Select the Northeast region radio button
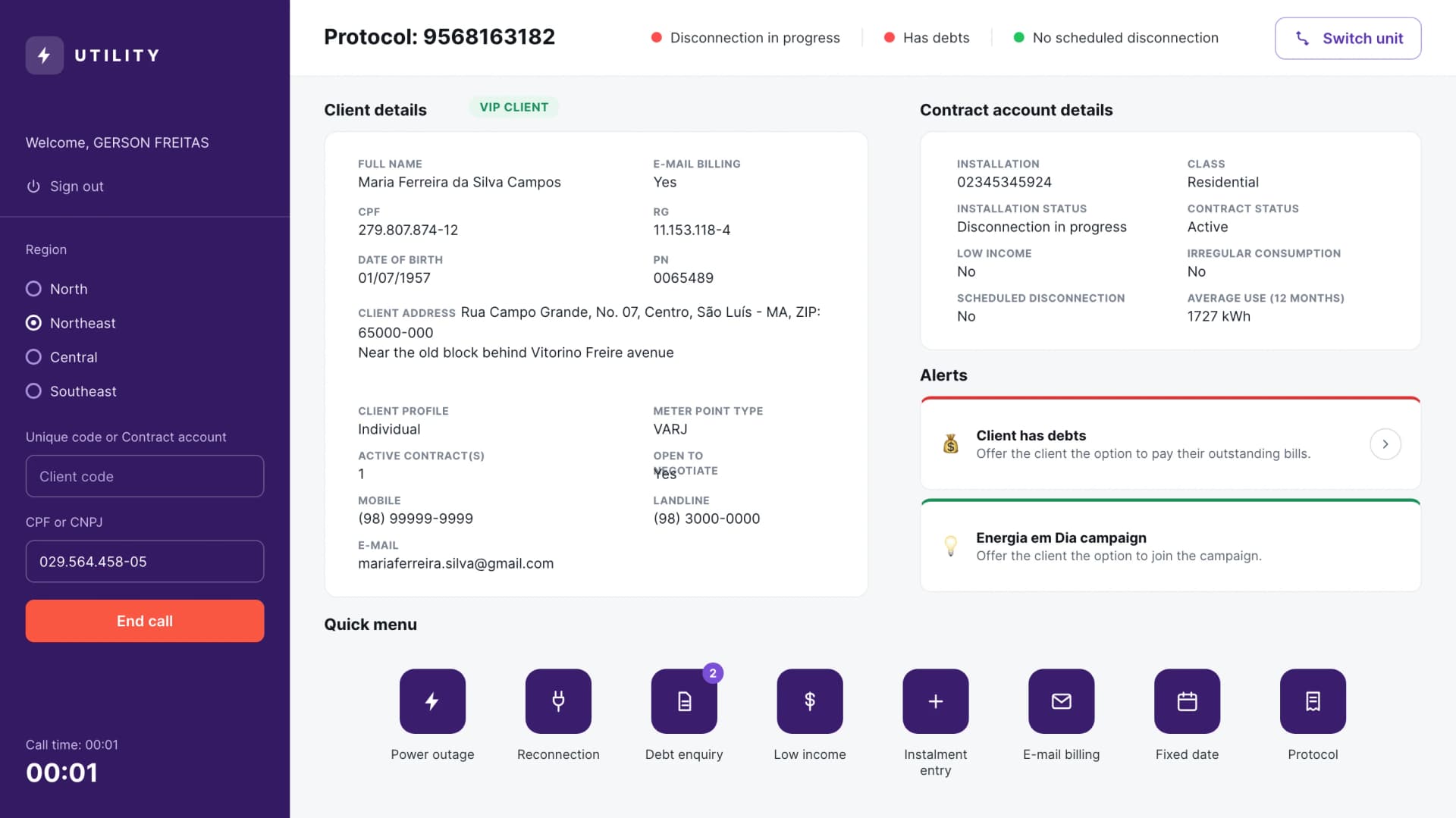Viewport: 1456px width, 818px height. [x=33, y=323]
